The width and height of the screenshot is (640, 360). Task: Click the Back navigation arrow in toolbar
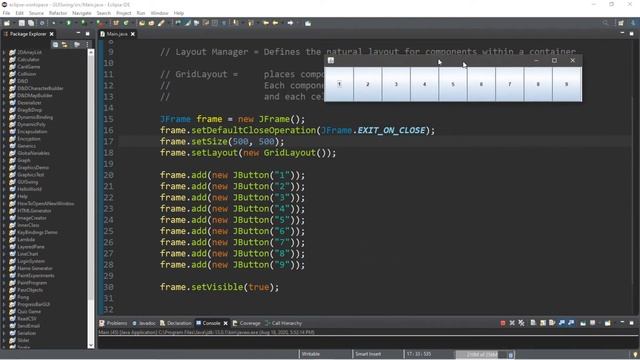point(276,23)
